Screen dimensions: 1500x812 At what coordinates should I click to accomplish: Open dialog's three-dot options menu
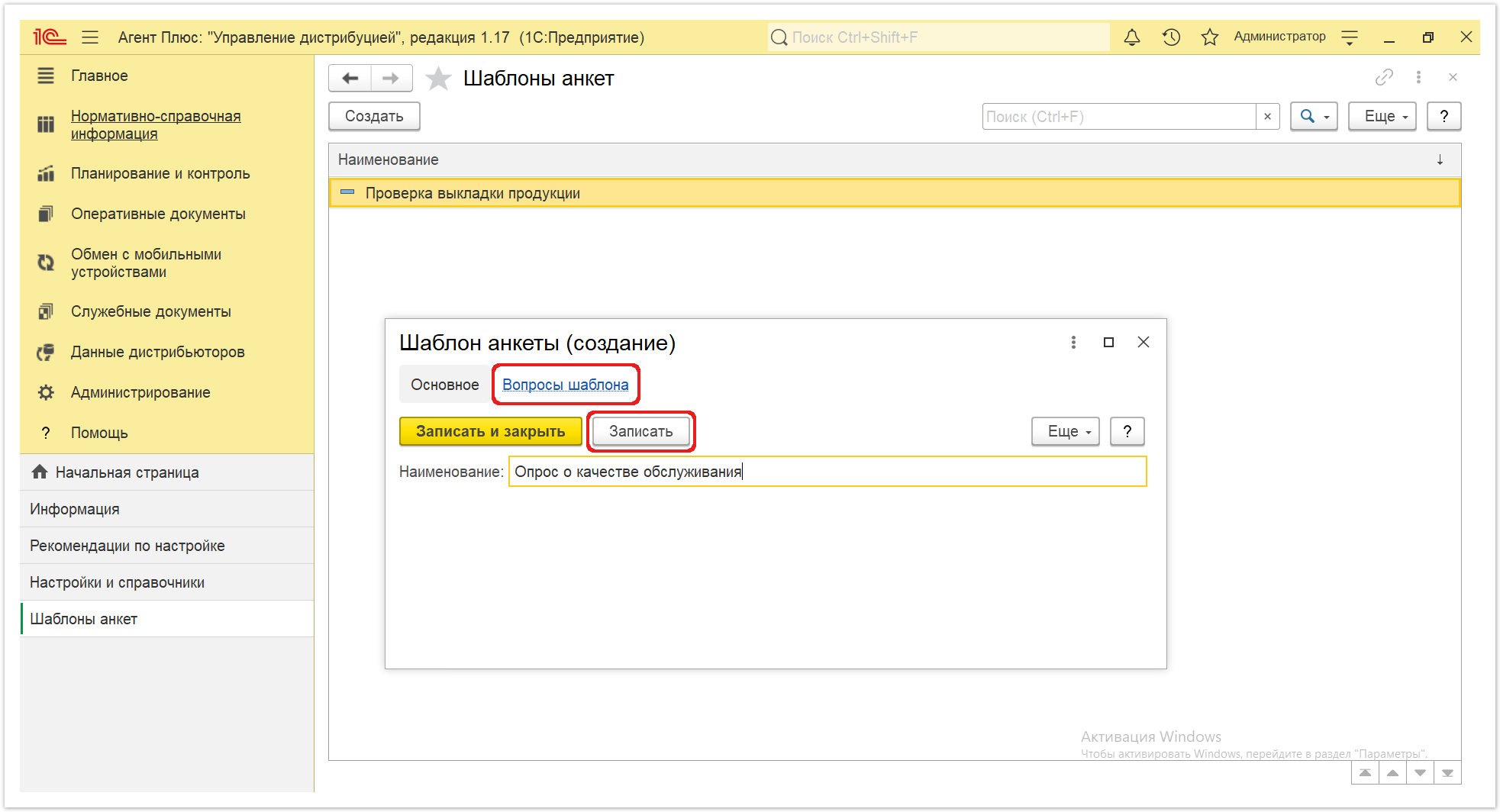(1073, 343)
